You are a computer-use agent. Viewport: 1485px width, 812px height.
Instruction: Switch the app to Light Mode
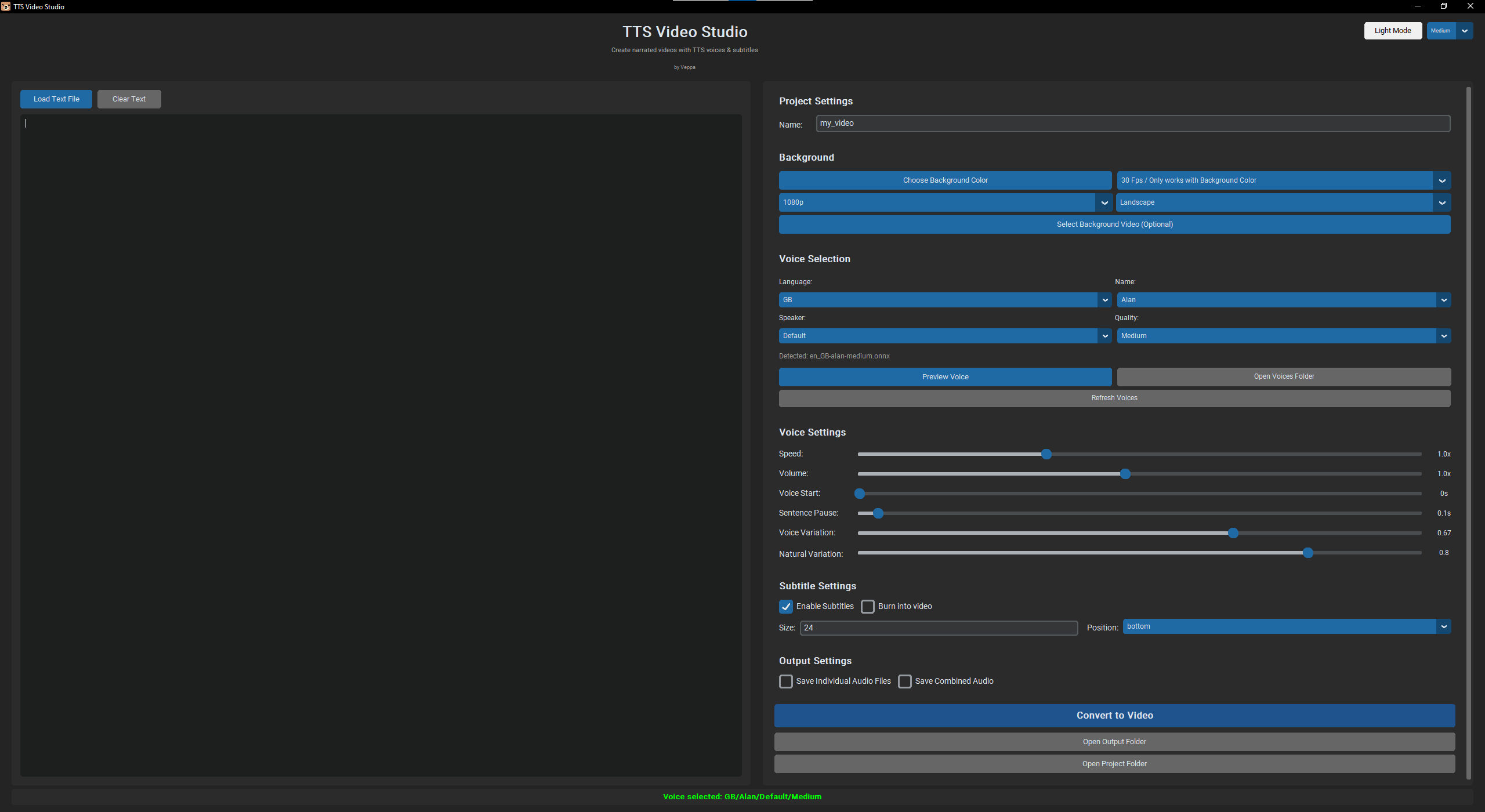coord(1392,31)
